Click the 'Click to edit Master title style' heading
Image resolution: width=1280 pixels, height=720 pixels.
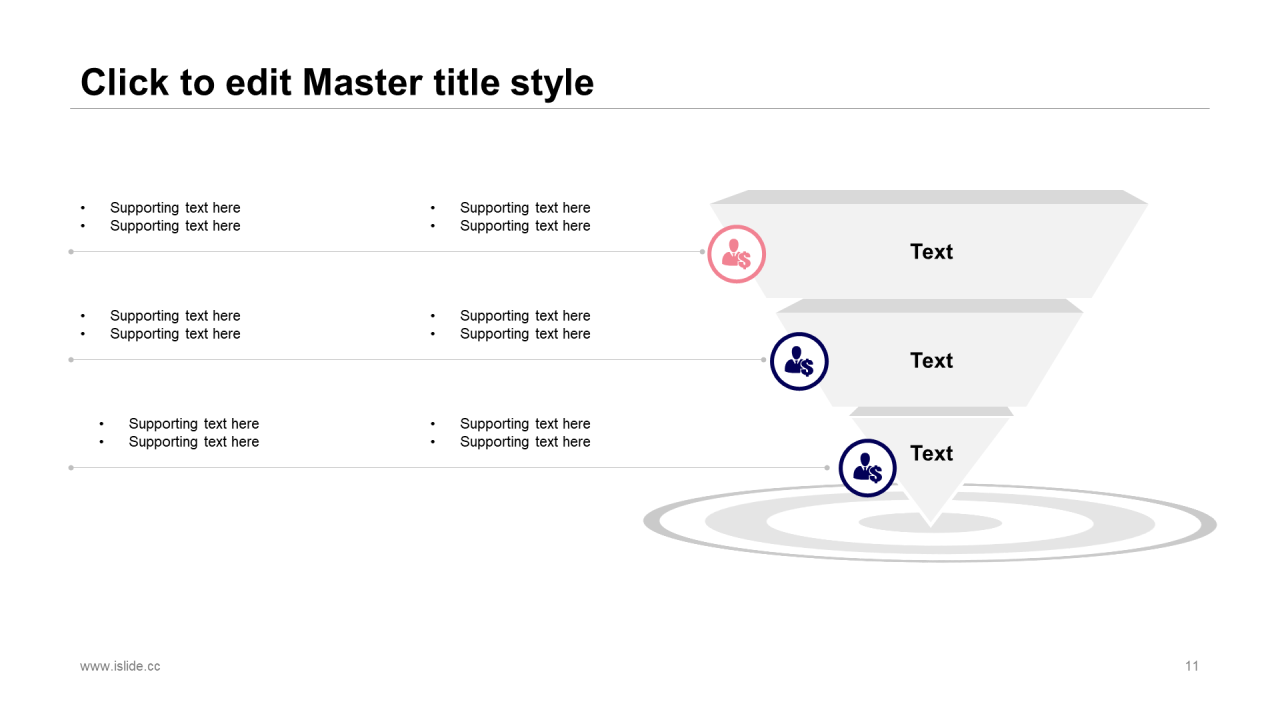click(337, 82)
